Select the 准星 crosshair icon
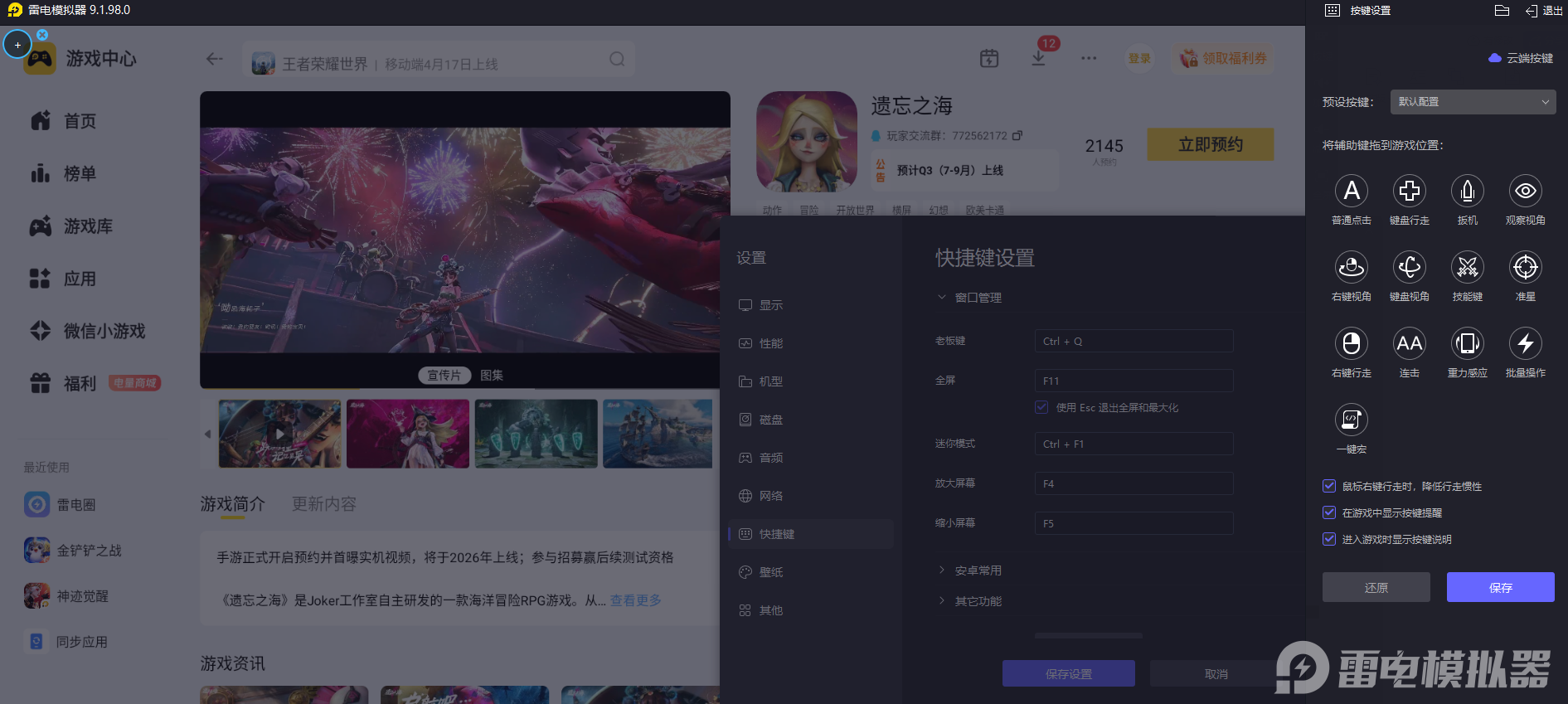Image resolution: width=1568 pixels, height=704 pixels. [x=1525, y=268]
